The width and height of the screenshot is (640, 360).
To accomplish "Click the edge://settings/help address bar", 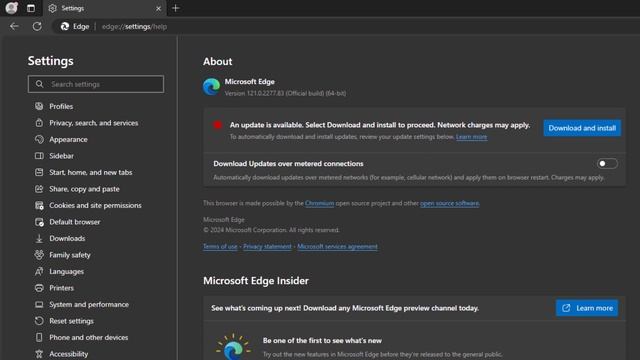I will tap(134, 27).
